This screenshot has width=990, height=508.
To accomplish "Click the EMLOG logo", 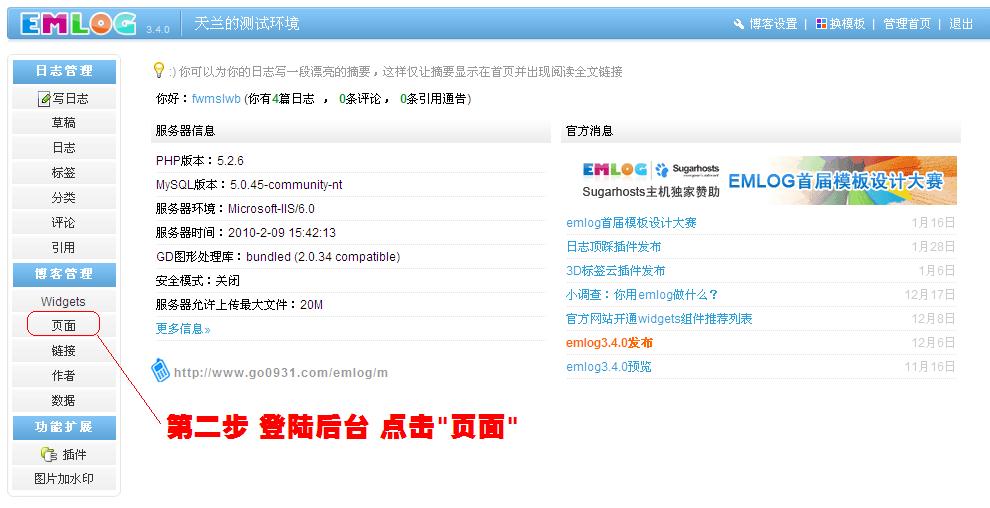I will (x=79, y=24).
